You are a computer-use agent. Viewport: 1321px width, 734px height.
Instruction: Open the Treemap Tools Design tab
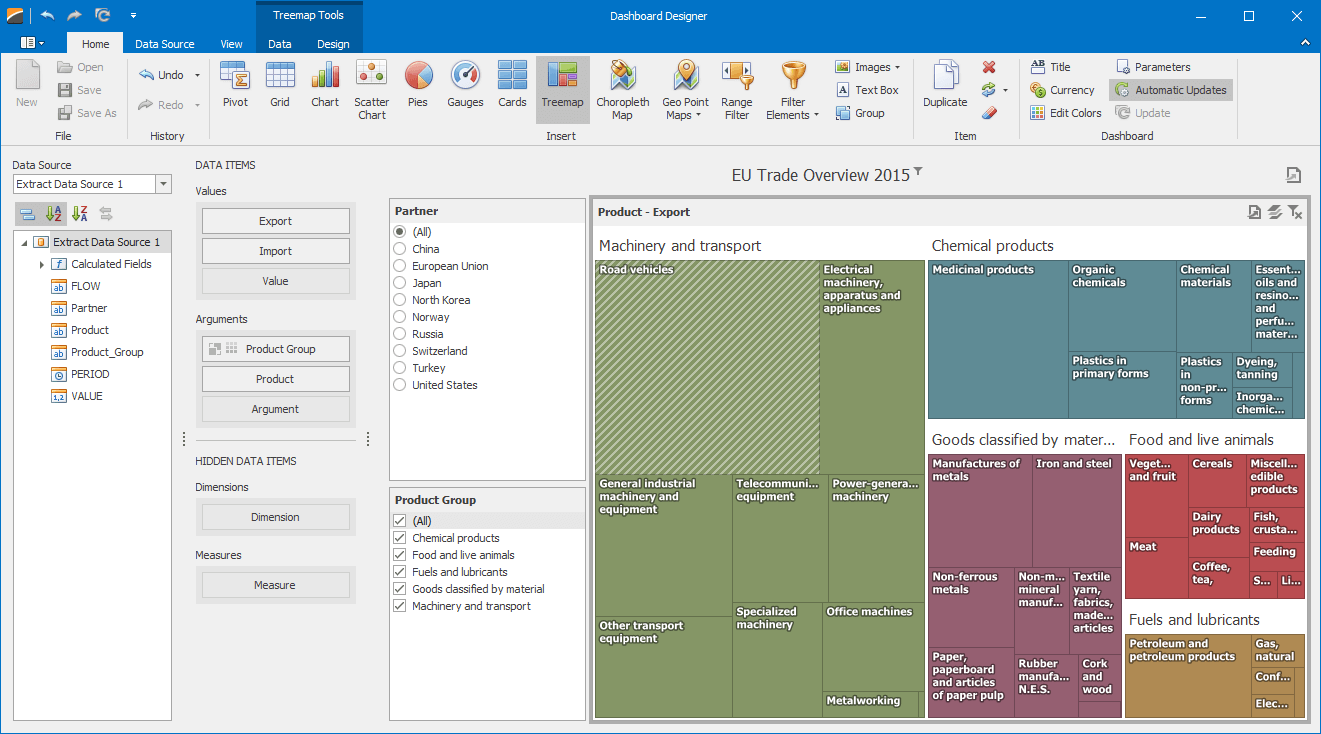coord(333,43)
